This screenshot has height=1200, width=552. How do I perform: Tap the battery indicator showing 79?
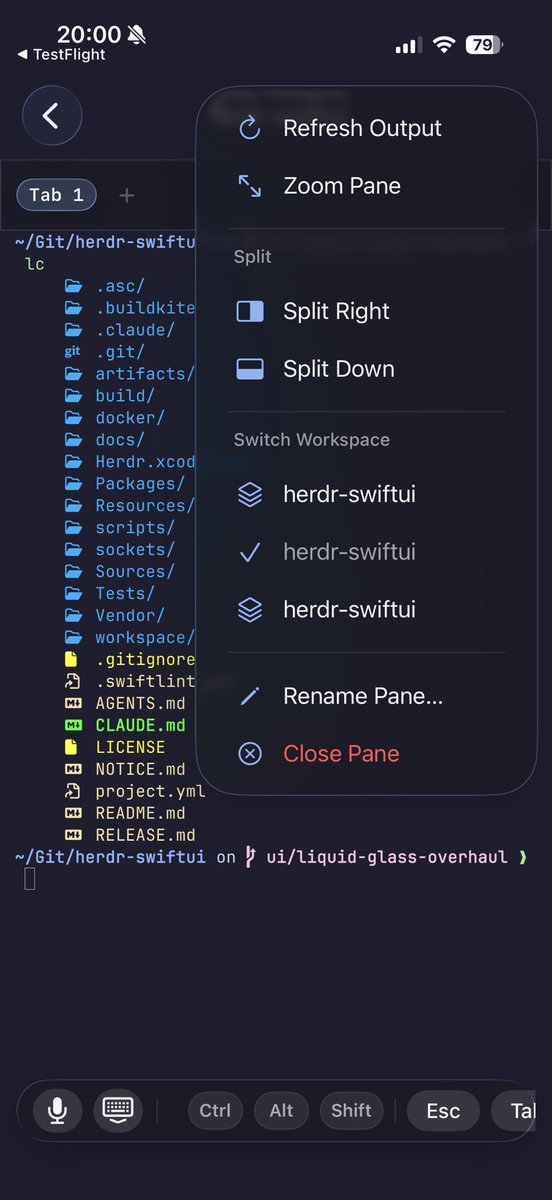click(486, 45)
